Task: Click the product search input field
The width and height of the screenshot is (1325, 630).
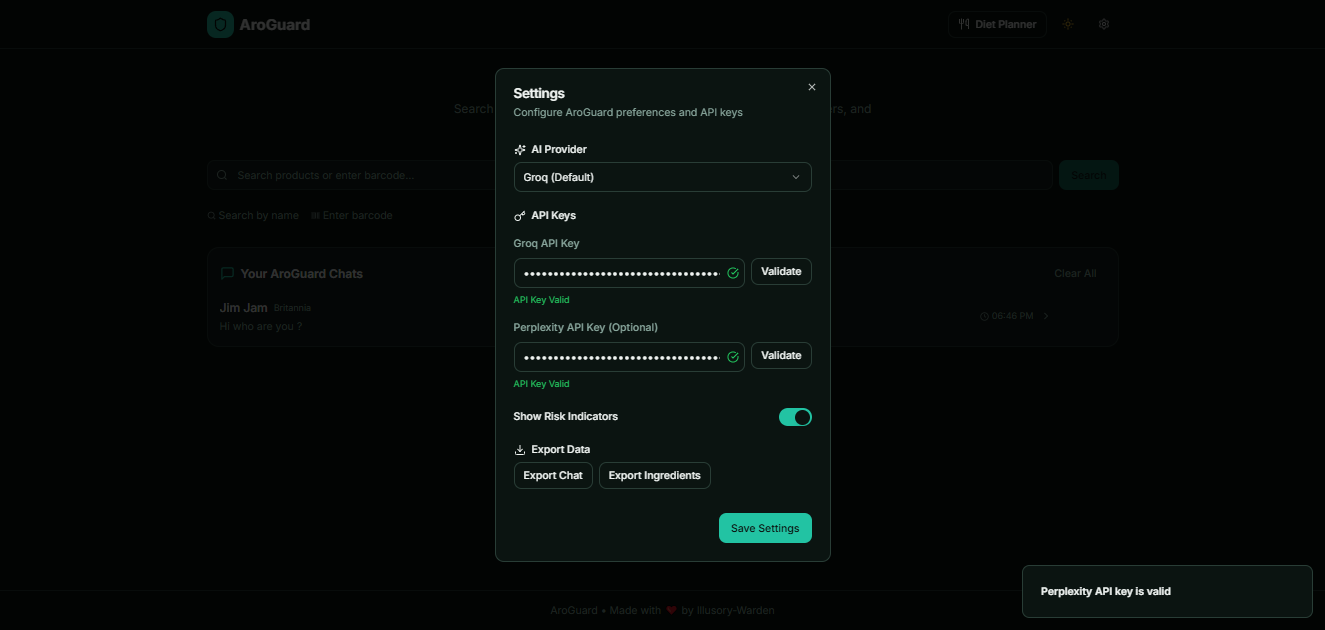Action: (350, 174)
